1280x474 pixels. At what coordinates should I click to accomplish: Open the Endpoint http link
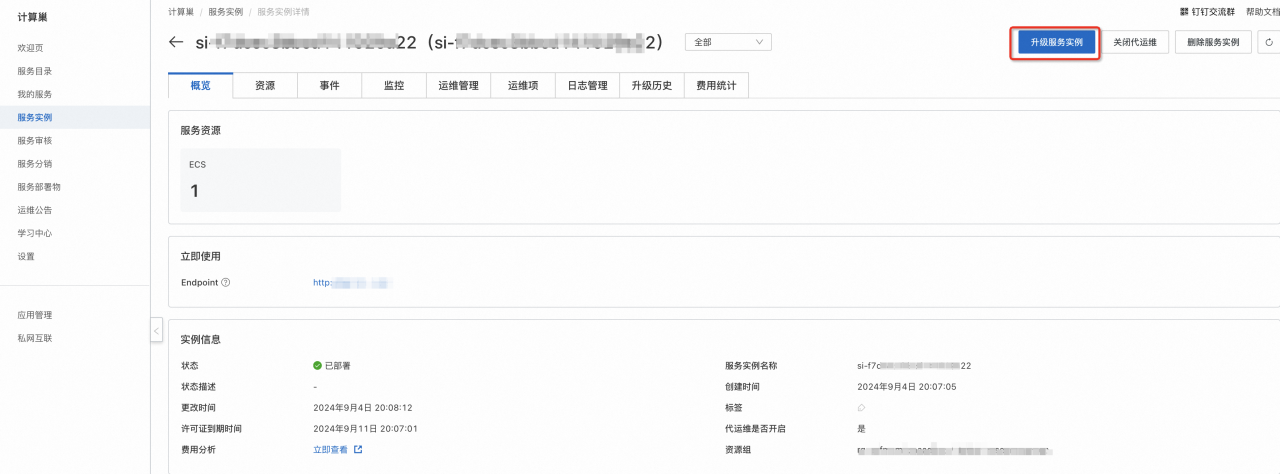coord(353,283)
